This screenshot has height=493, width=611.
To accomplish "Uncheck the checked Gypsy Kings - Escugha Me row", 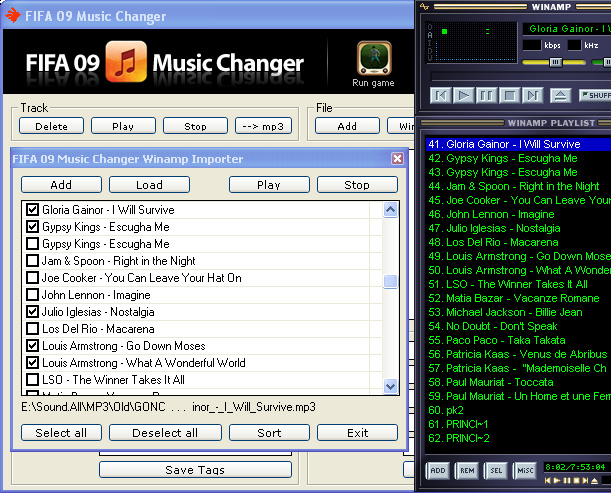I will tap(32, 226).
